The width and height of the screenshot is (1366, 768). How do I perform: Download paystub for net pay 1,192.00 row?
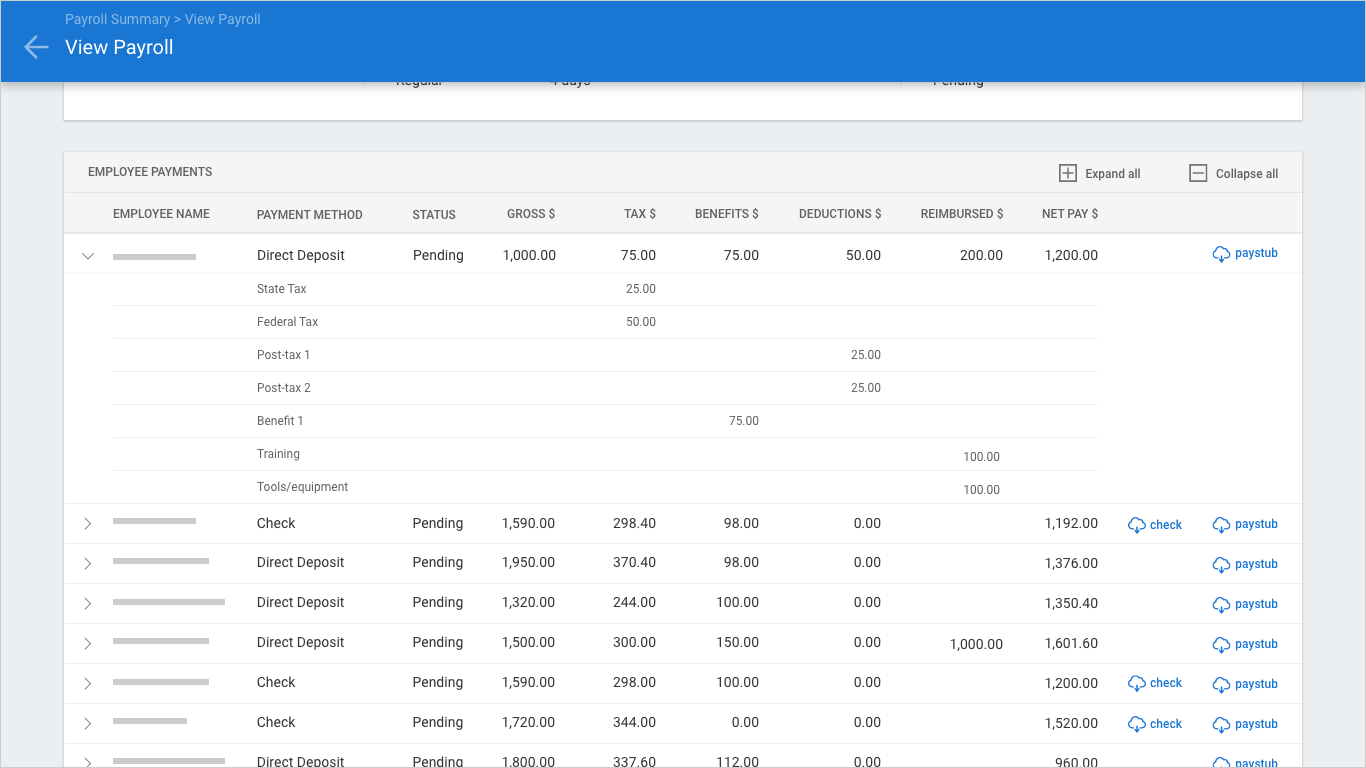pos(1245,524)
